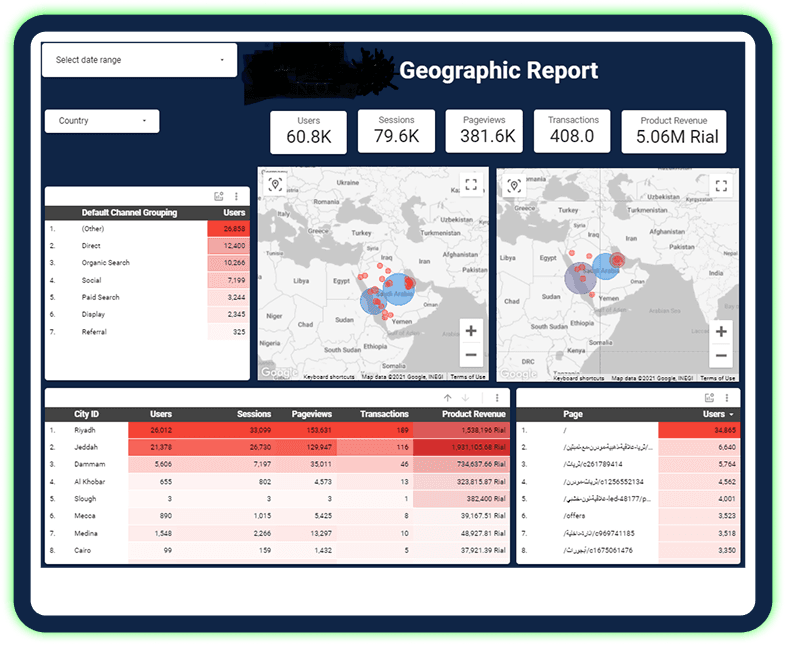Click the Default Channel Grouping column header
Image resolution: width=786 pixels, height=645 pixels.
click(x=129, y=213)
